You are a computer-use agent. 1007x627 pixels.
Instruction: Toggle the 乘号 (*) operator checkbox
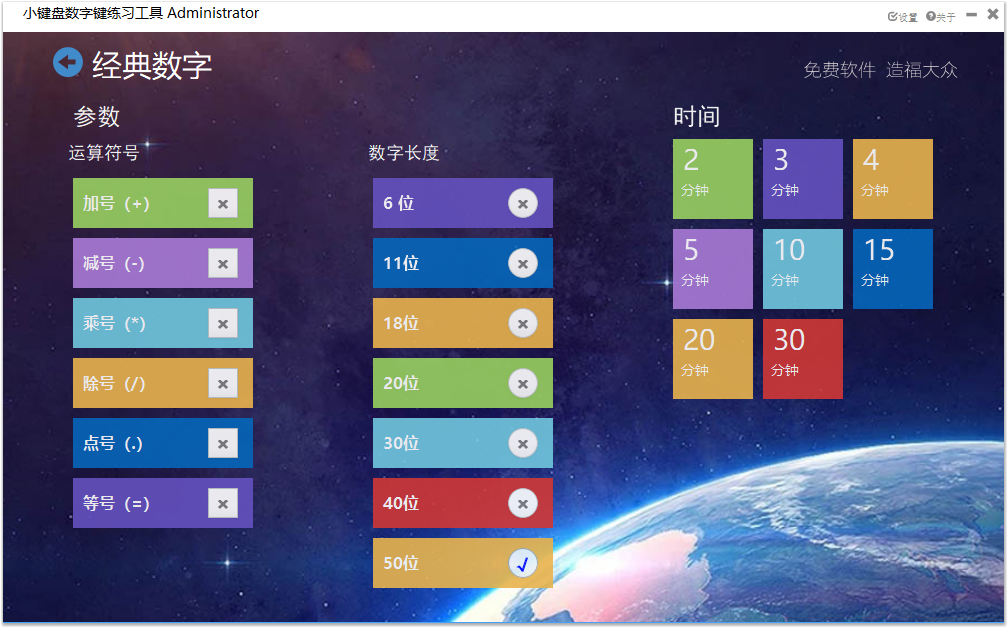point(223,323)
